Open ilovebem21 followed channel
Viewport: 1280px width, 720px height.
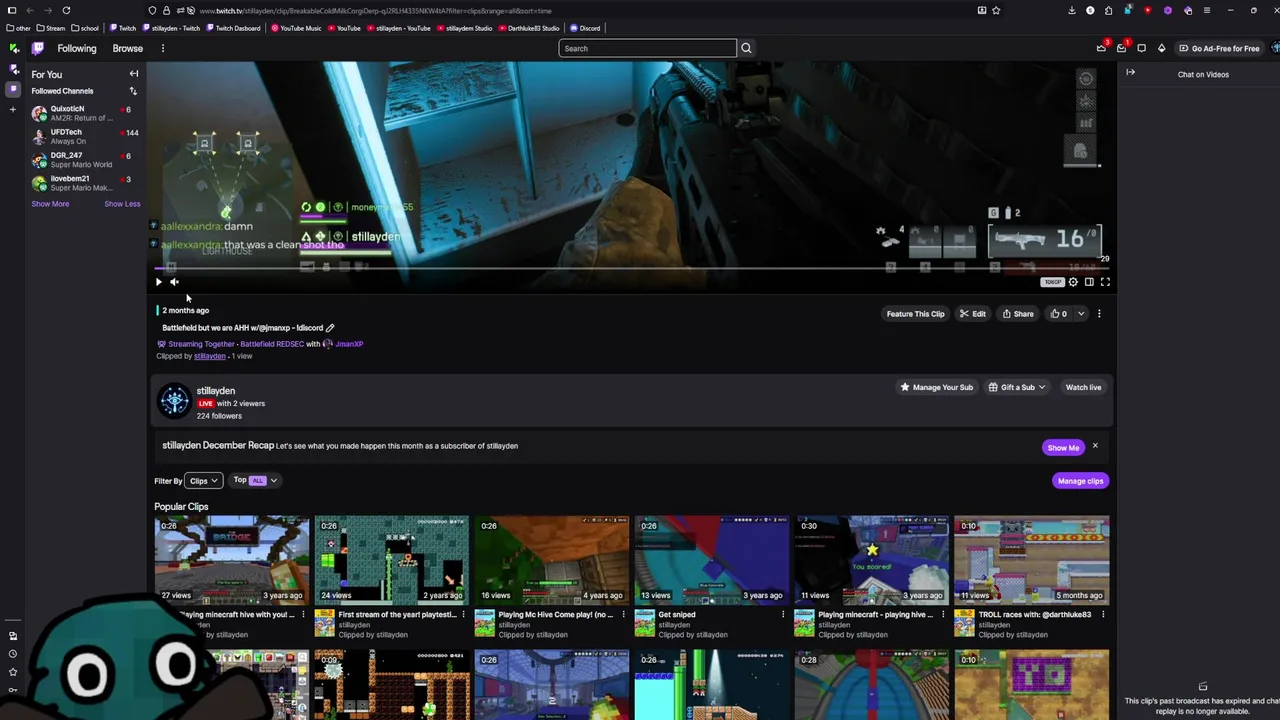coord(85,183)
